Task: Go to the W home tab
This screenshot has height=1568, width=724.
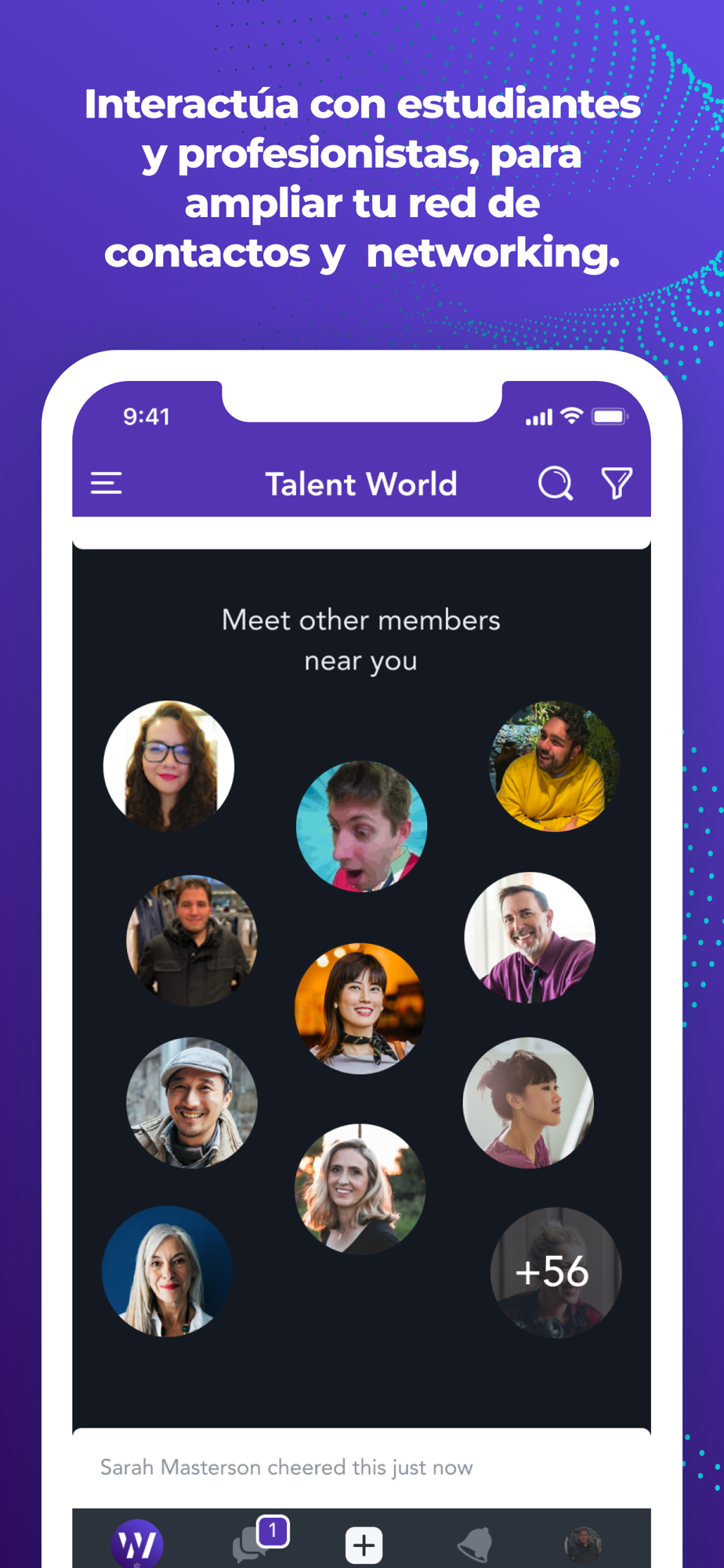Action: pos(138,1544)
